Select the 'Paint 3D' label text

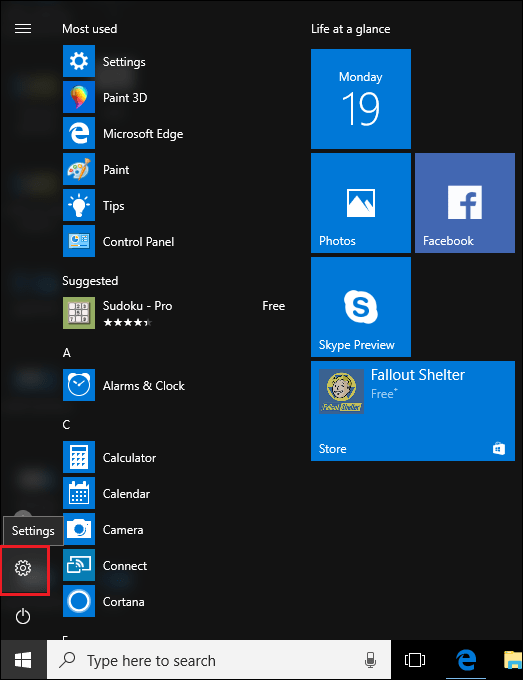coord(125,98)
